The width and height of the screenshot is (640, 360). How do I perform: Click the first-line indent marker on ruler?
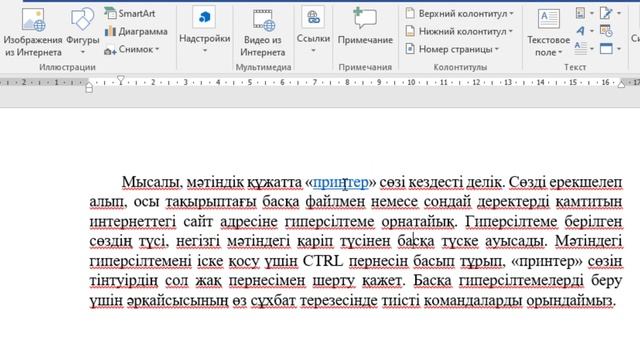click(x=121, y=79)
